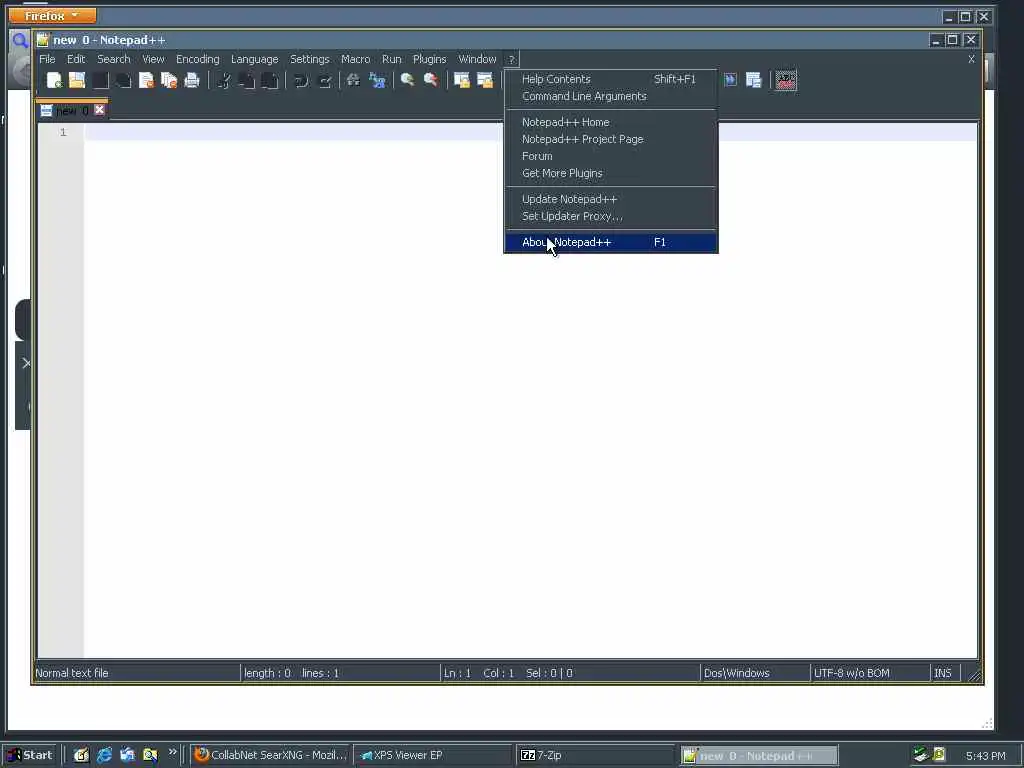The image size is (1024, 768).
Task: Click the Save All toolbar icon
Action: pyautogui.click(x=123, y=80)
